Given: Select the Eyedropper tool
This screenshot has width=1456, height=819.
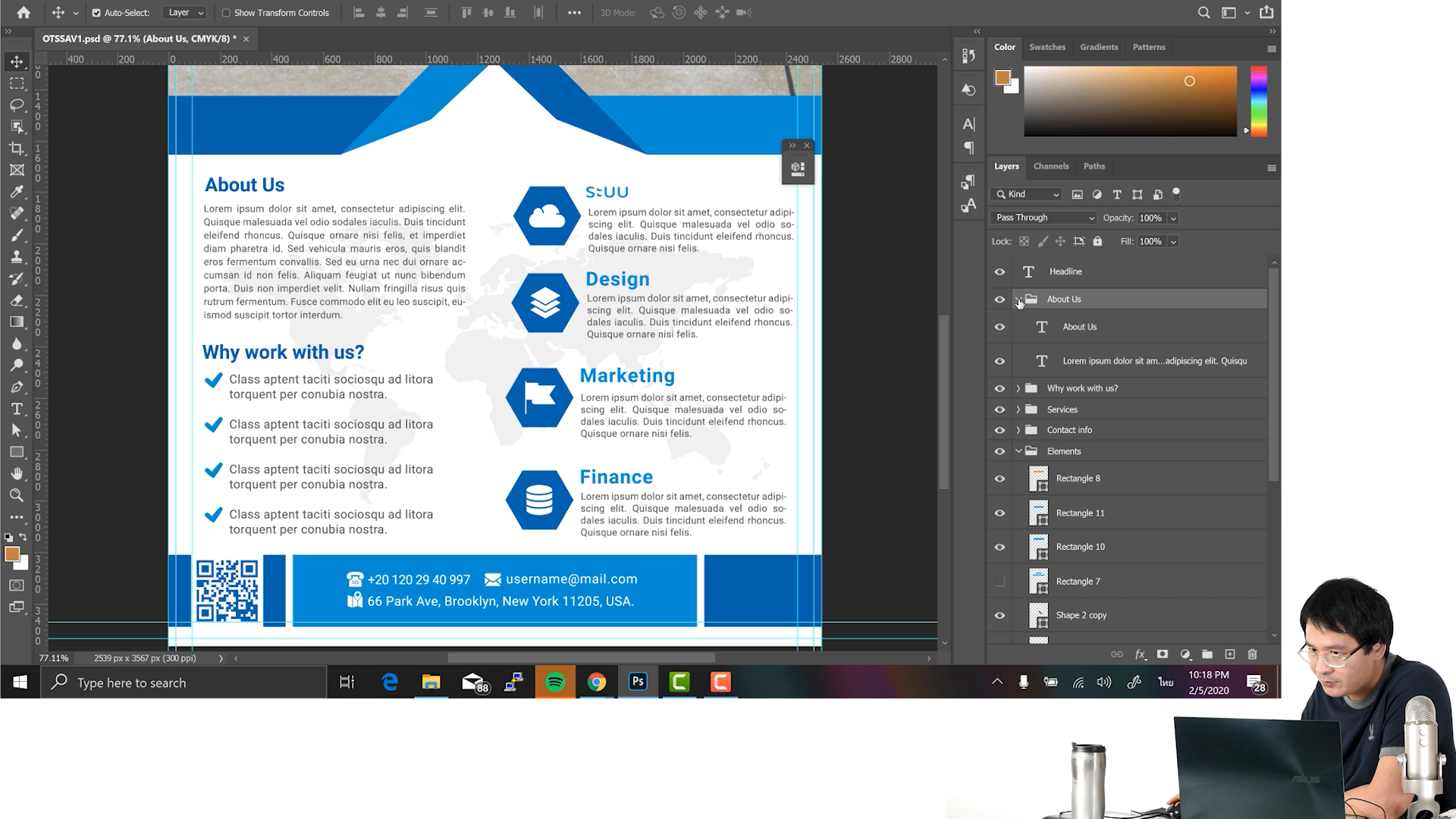Looking at the screenshot, I should click(17, 192).
